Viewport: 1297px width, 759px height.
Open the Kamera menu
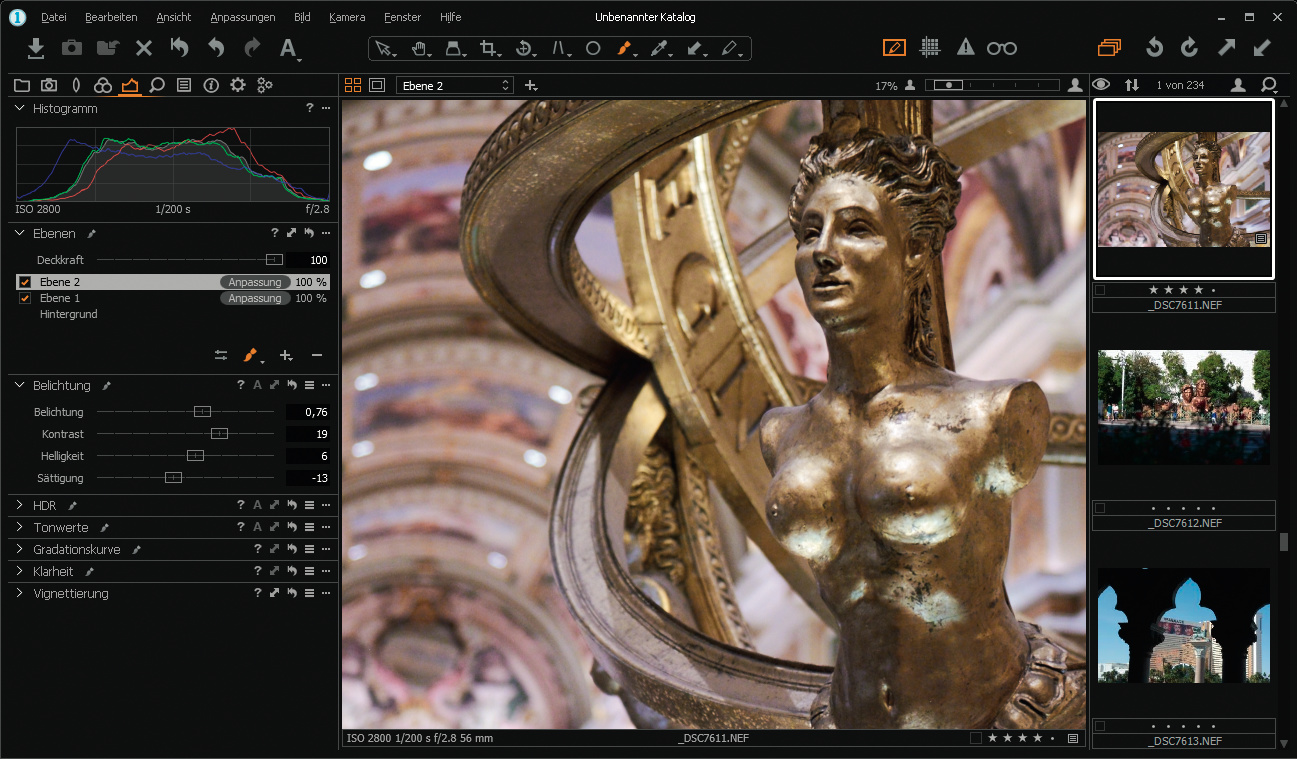pyautogui.click(x=347, y=17)
